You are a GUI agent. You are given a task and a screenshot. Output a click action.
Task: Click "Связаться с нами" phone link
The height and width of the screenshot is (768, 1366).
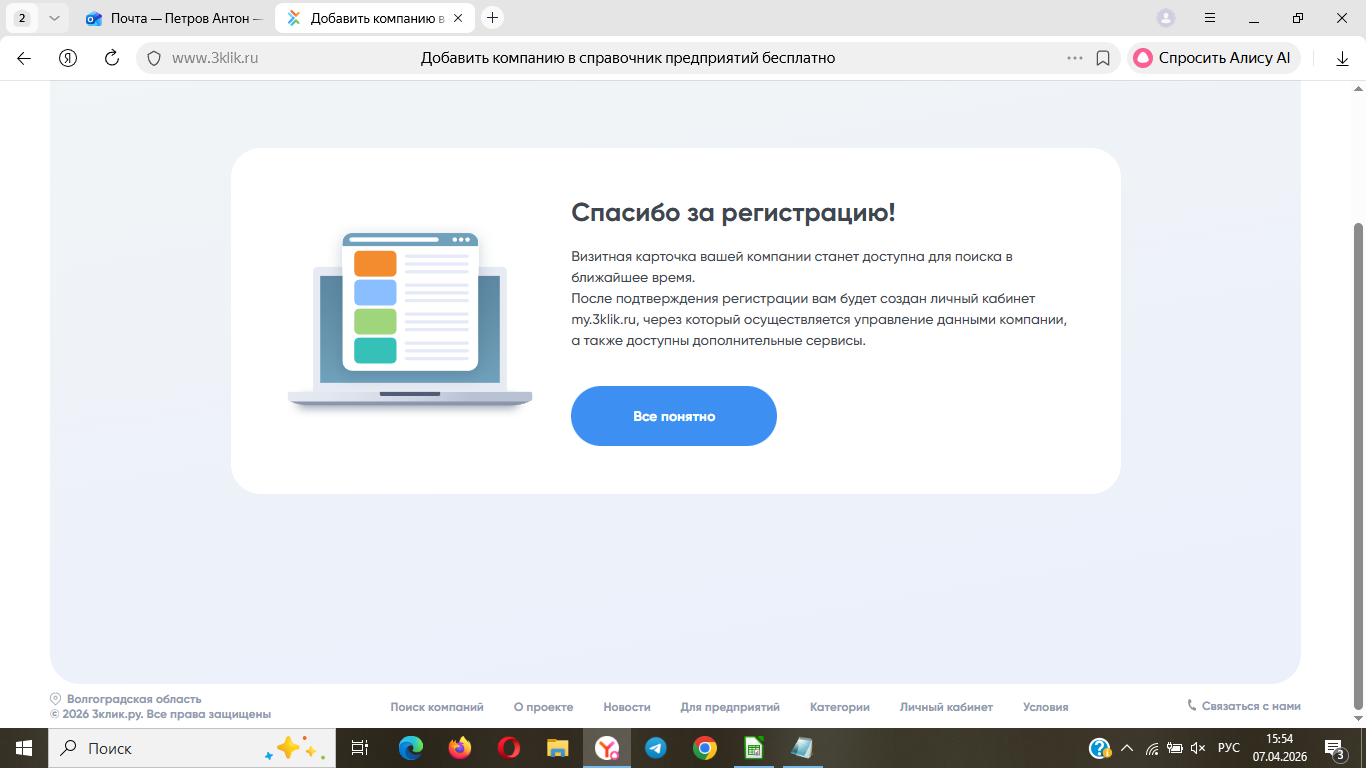[x=1244, y=706]
